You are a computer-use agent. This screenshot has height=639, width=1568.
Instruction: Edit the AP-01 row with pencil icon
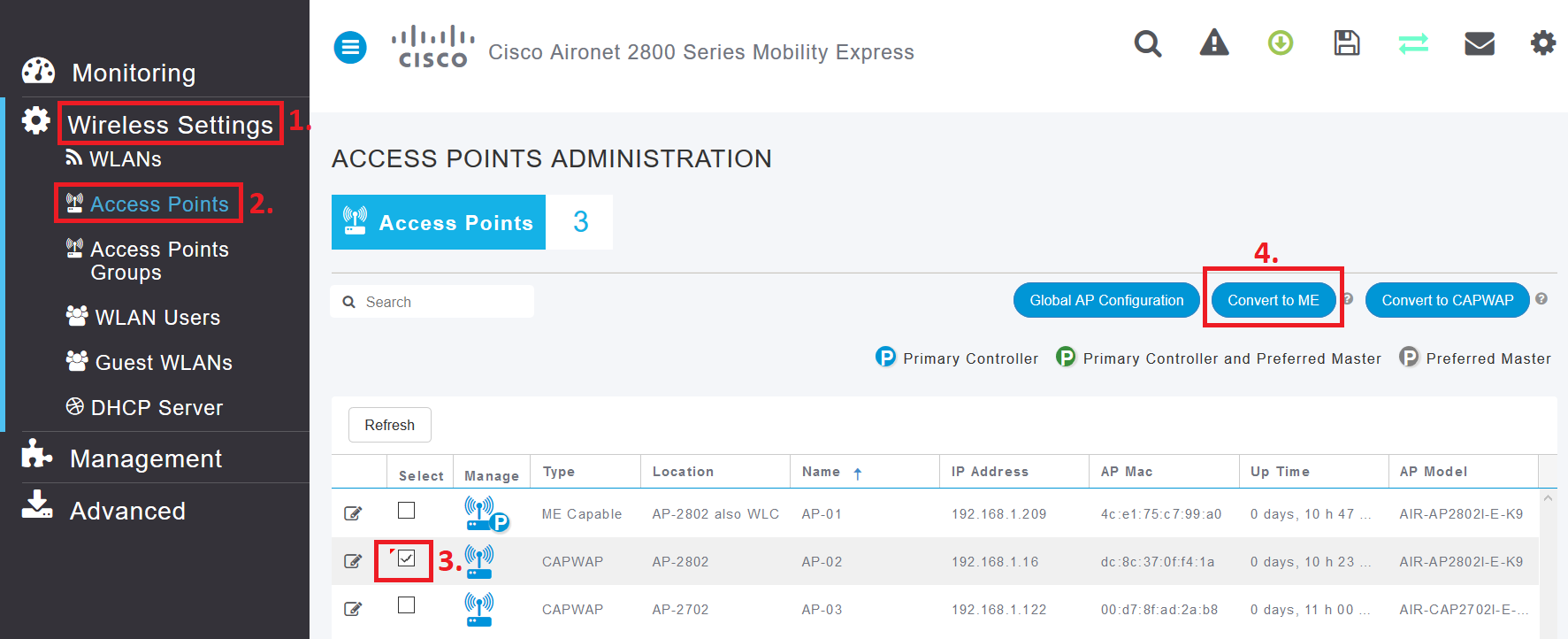pos(353,513)
